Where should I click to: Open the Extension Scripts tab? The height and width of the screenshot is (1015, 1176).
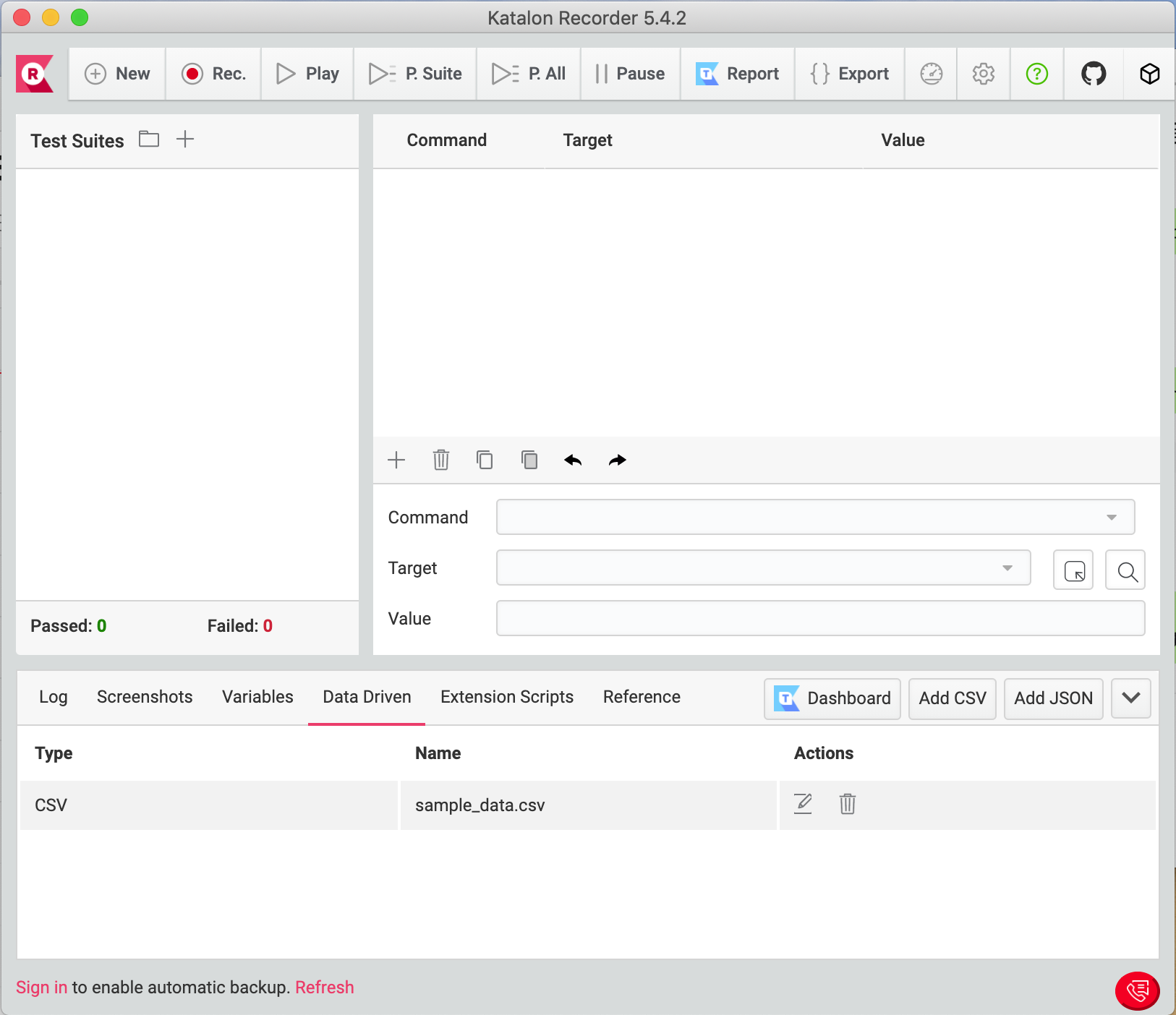pos(507,697)
